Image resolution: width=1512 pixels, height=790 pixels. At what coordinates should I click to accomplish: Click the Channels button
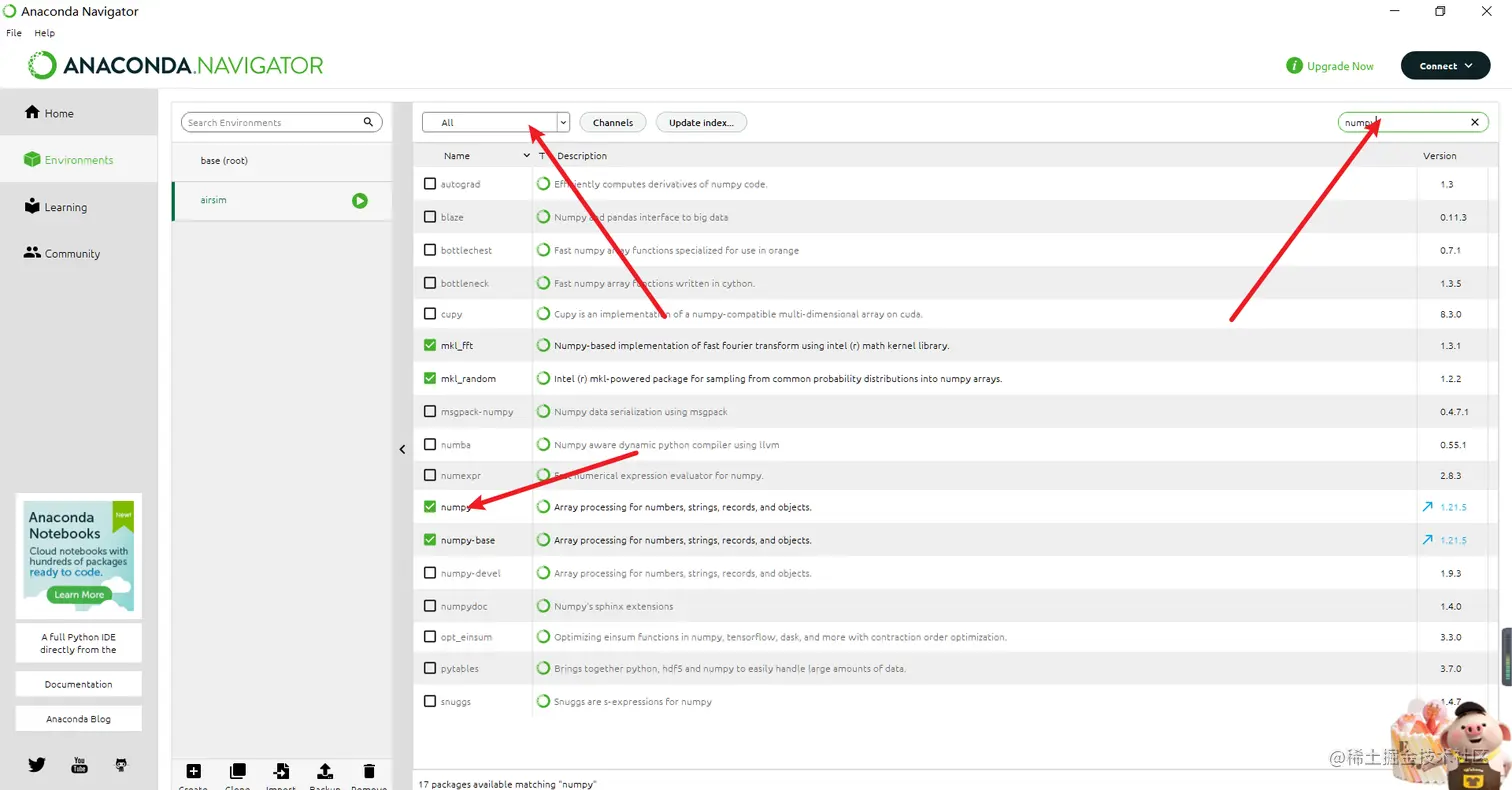point(613,122)
